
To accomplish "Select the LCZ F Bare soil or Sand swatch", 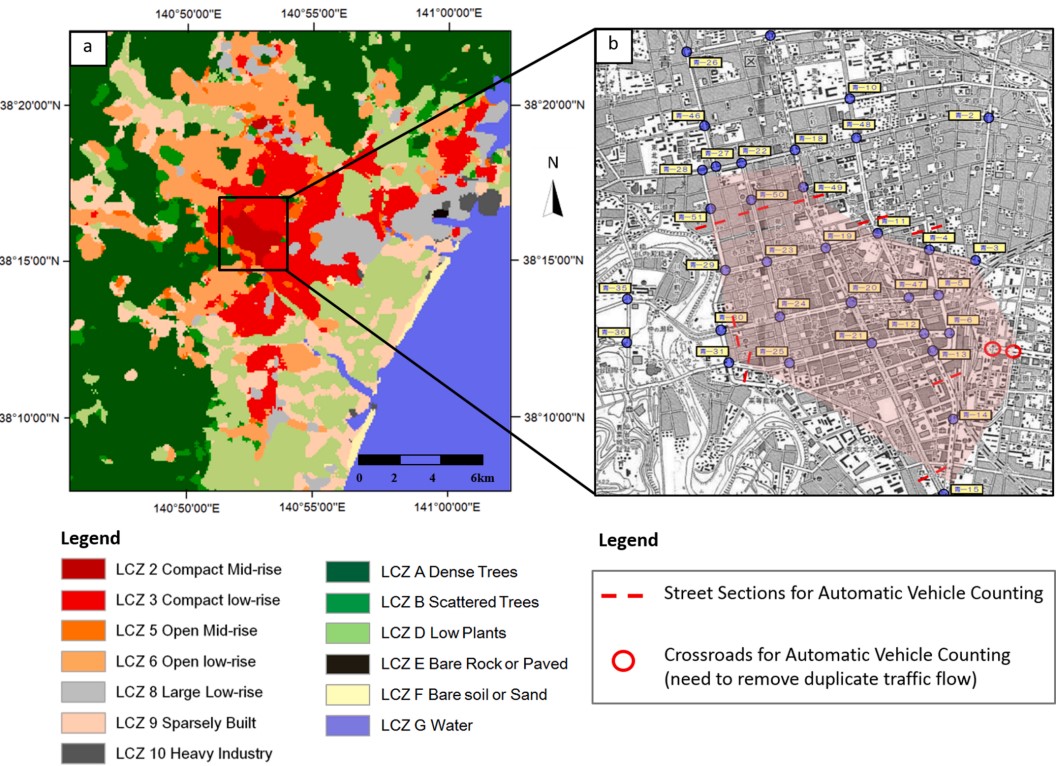I will pyautogui.click(x=347, y=695).
